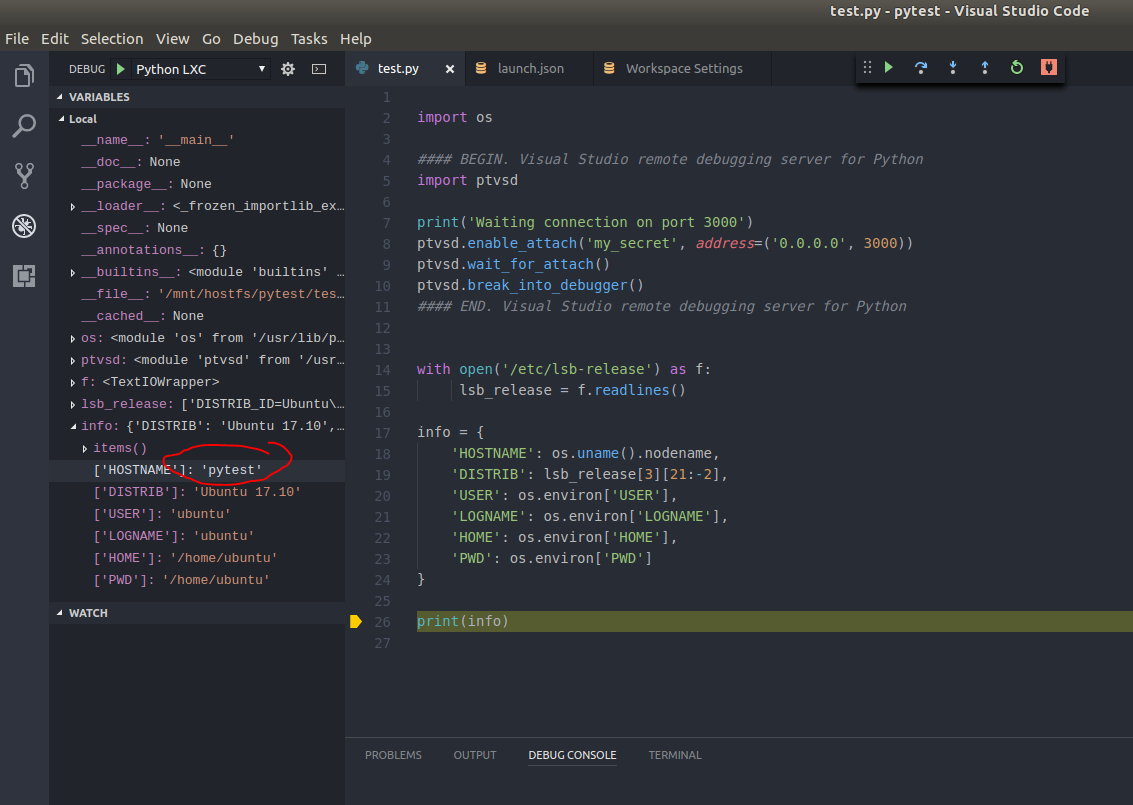Open the Tasks menu
The width and height of the screenshot is (1133, 805).
pos(309,39)
